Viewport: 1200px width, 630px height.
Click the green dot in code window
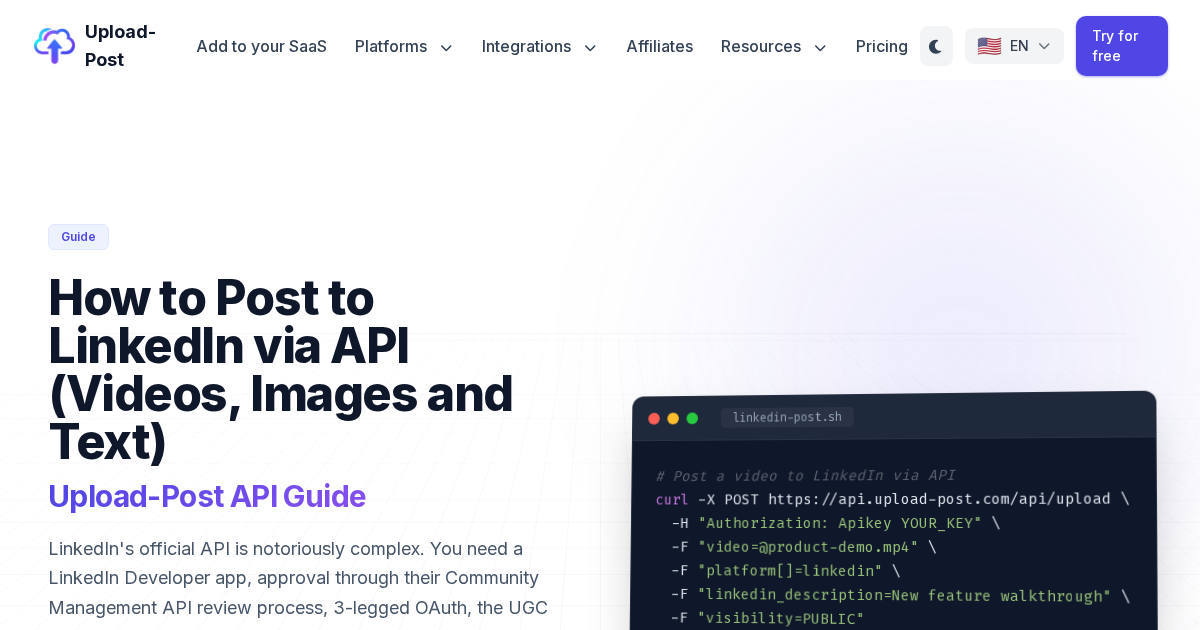pos(692,419)
